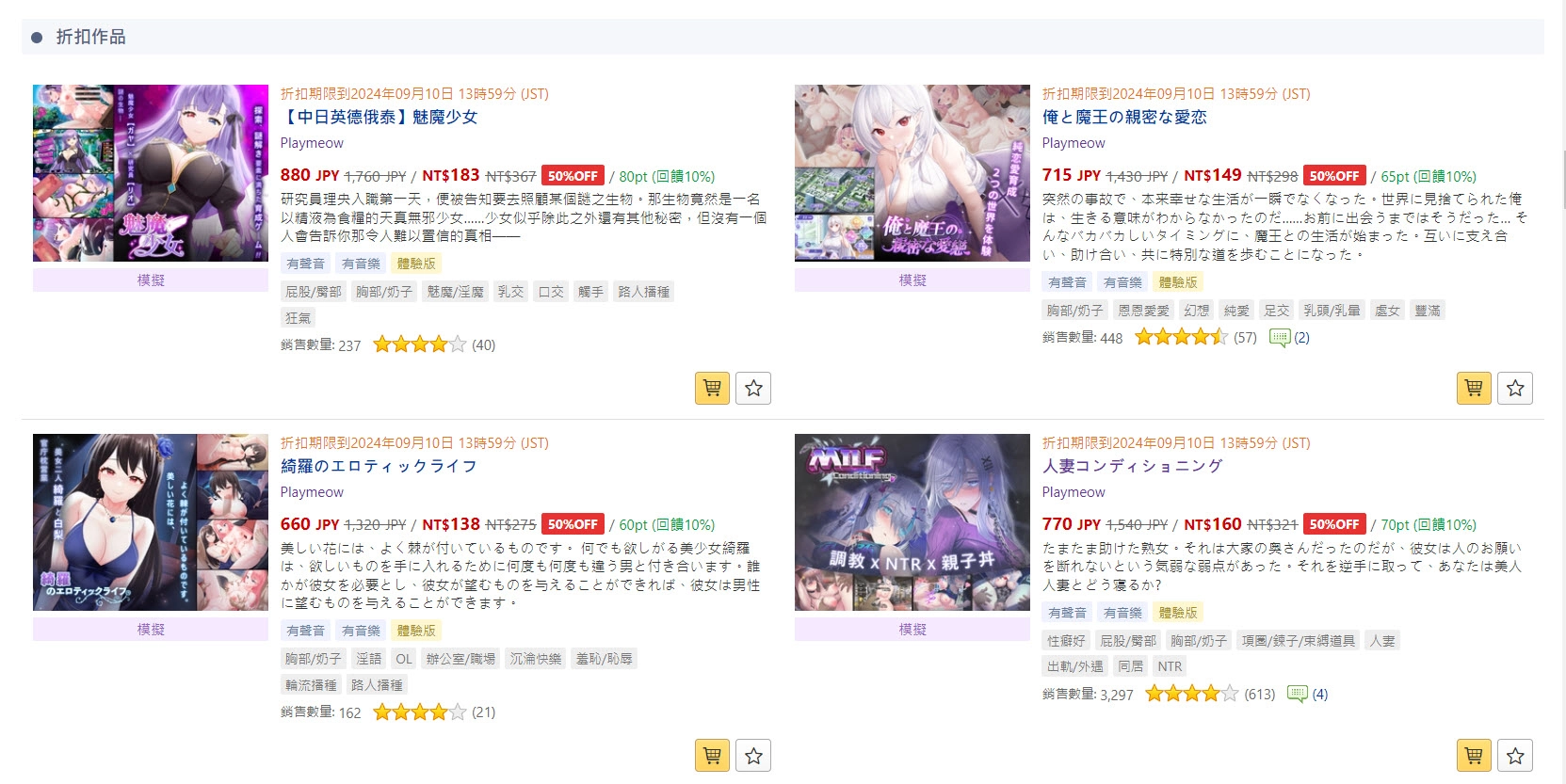Open the 人妻コンディショニング title link
Image resolution: width=1566 pixels, height=784 pixels.
point(1132,466)
